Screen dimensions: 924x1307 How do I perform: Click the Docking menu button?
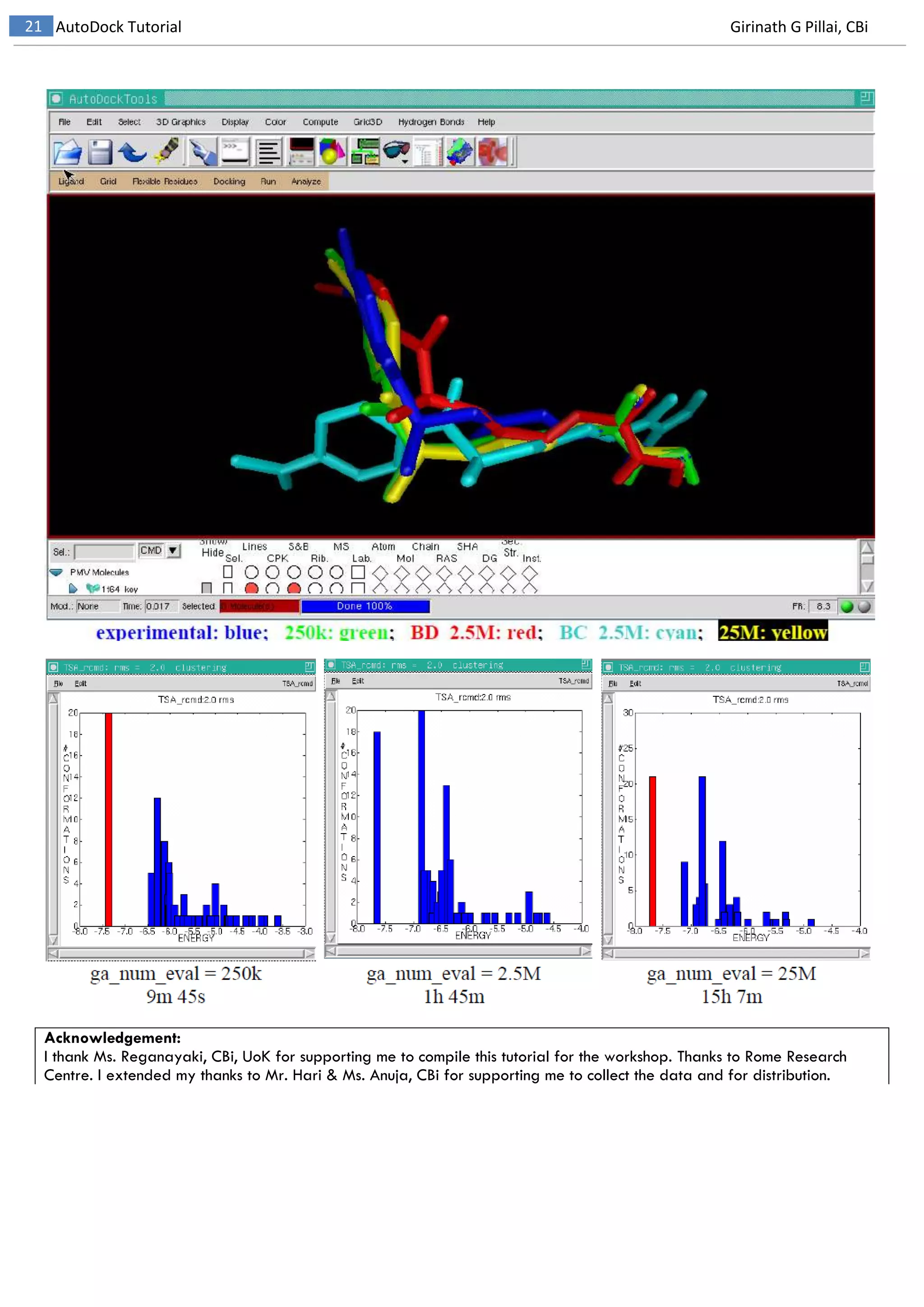[x=229, y=181]
